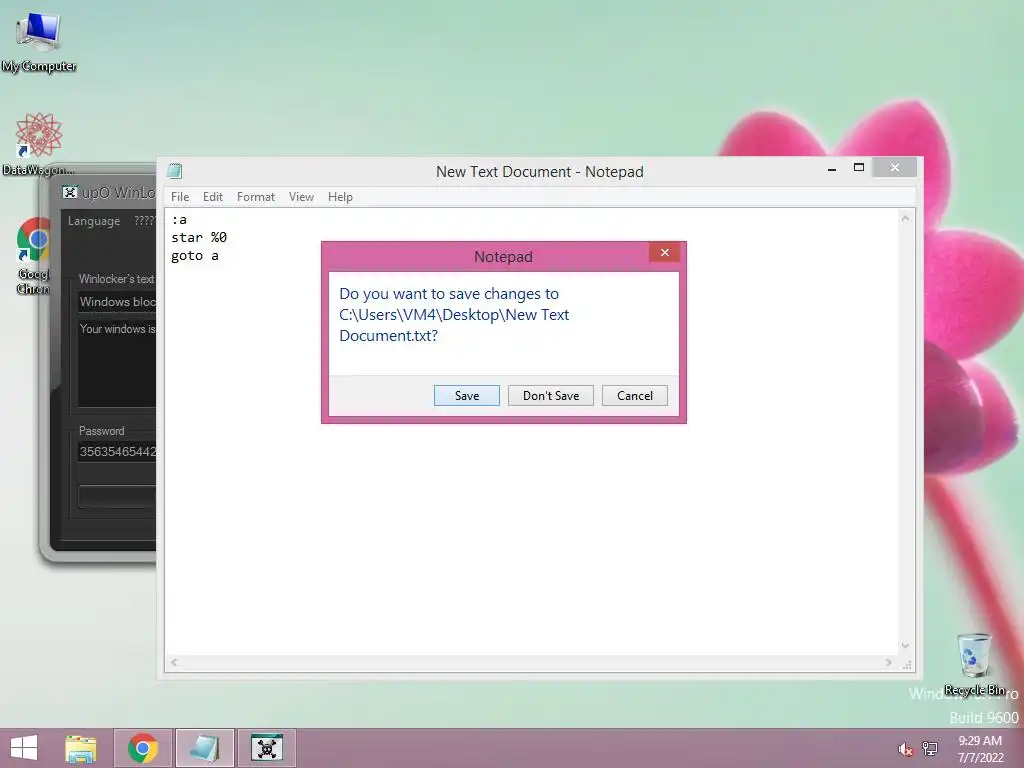Viewport: 1024px width, 768px height.
Task: Click the WinLocker Password field
Action: pos(118,451)
